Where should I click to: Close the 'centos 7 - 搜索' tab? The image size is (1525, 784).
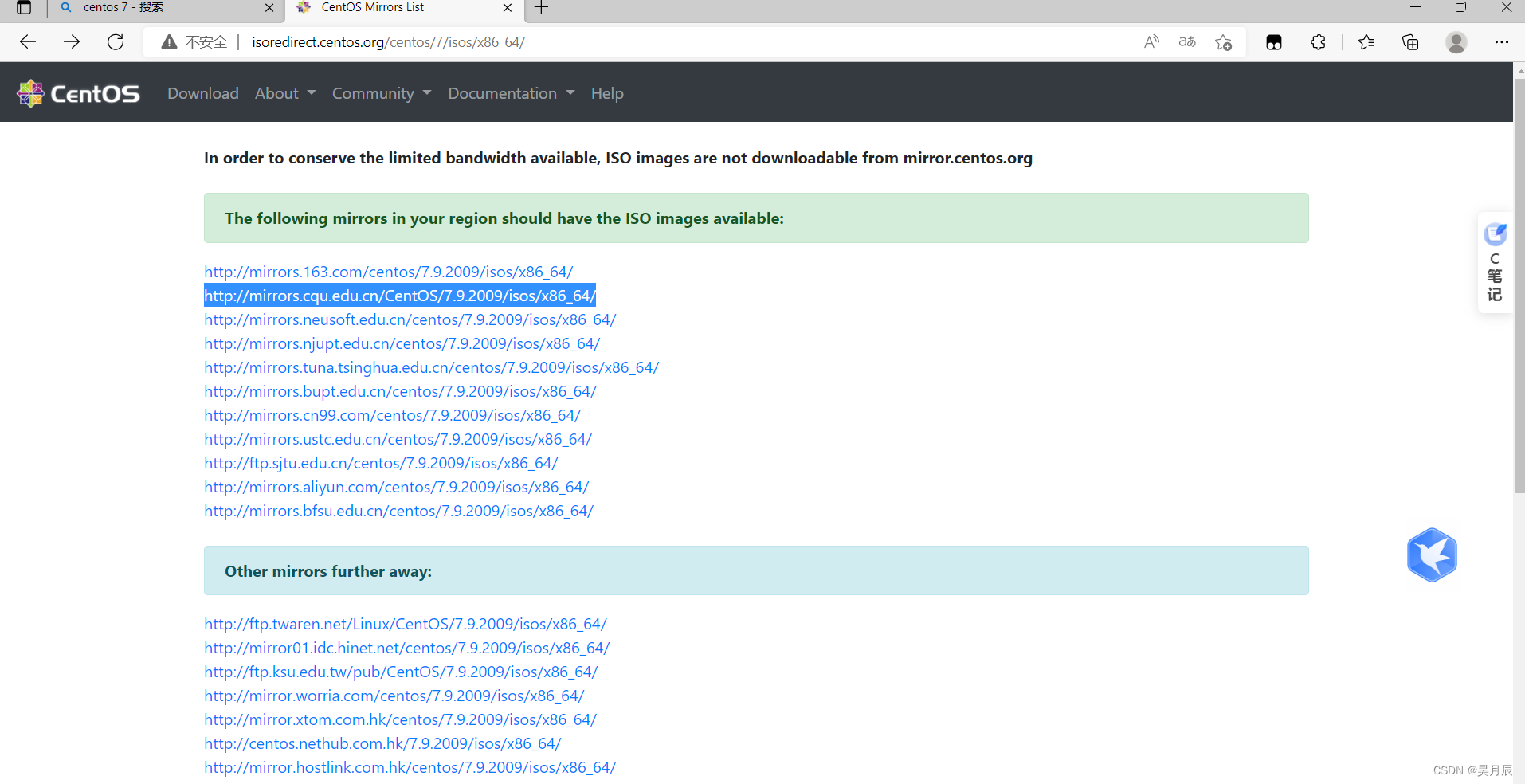click(x=269, y=8)
